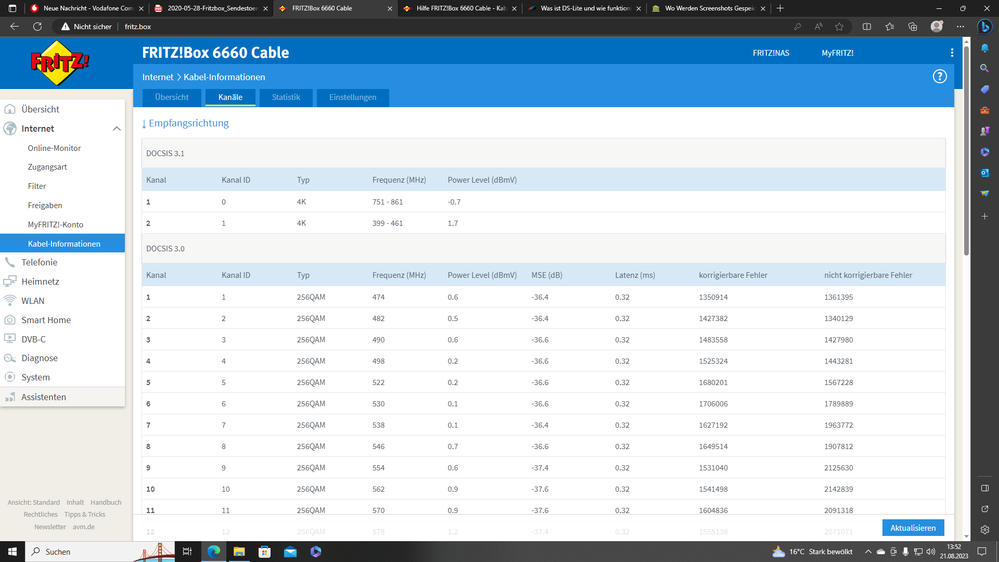Click the Smart Home icon in the sidebar
Screen dimensions: 999x562
10,320
